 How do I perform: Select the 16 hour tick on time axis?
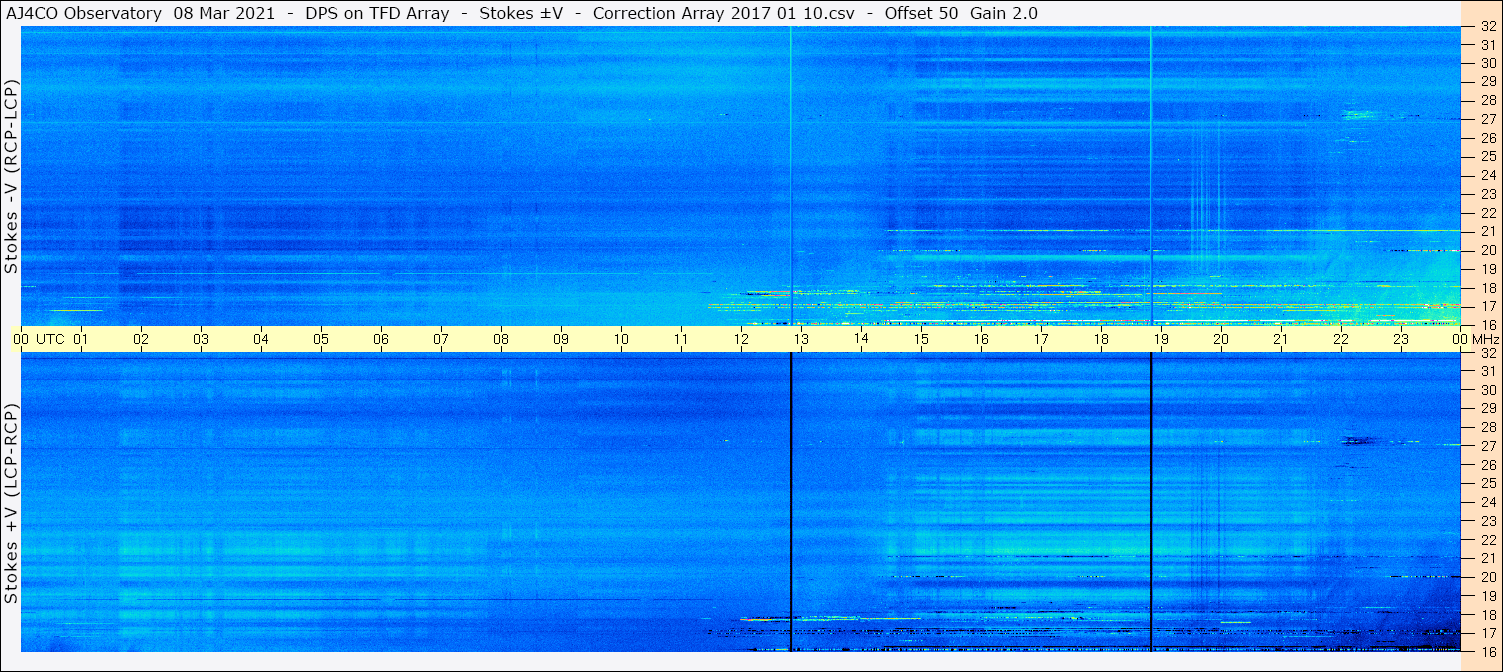coord(981,339)
